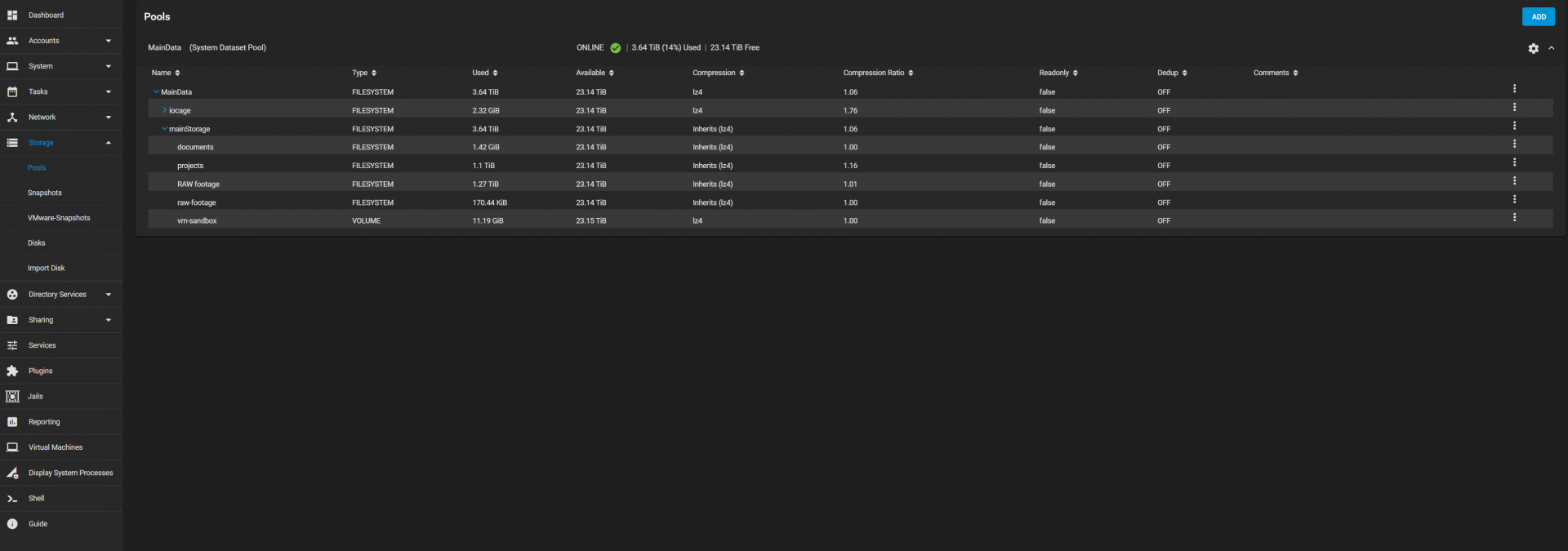The height and width of the screenshot is (551, 1568).
Task: Click the blue ADD button
Action: pos(1539,16)
